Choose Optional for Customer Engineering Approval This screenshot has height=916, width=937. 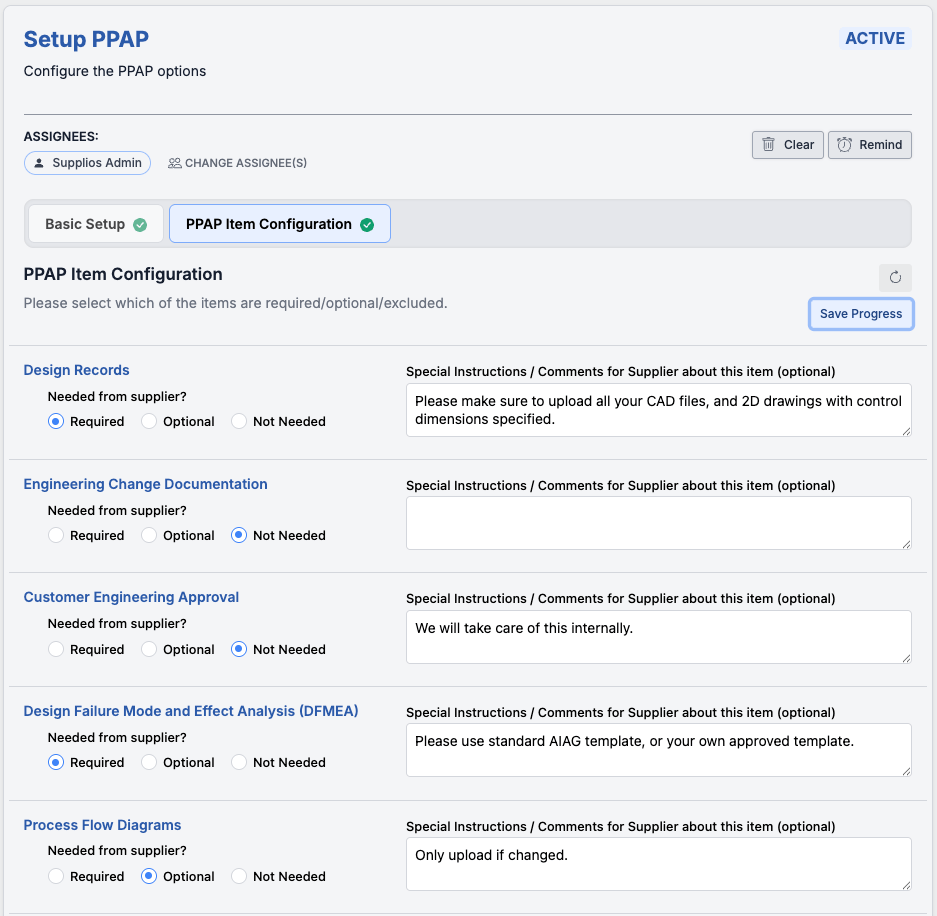point(147,649)
